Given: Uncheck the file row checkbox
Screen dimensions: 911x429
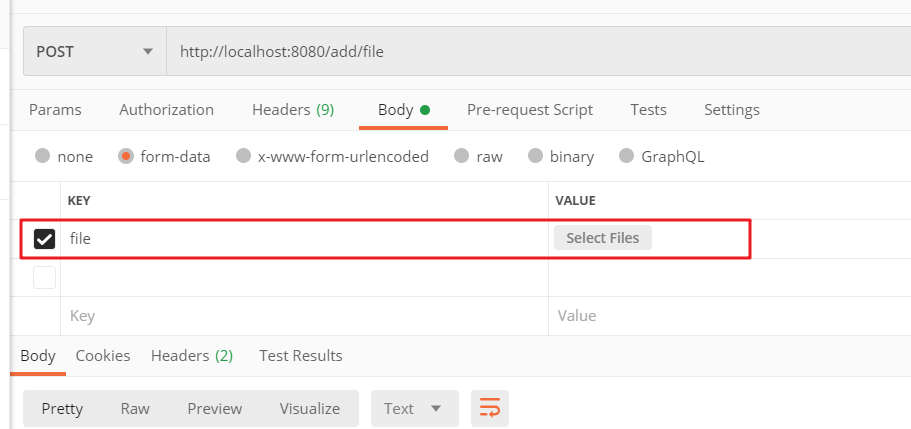Looking at the screenshot, I should (44, 239).
